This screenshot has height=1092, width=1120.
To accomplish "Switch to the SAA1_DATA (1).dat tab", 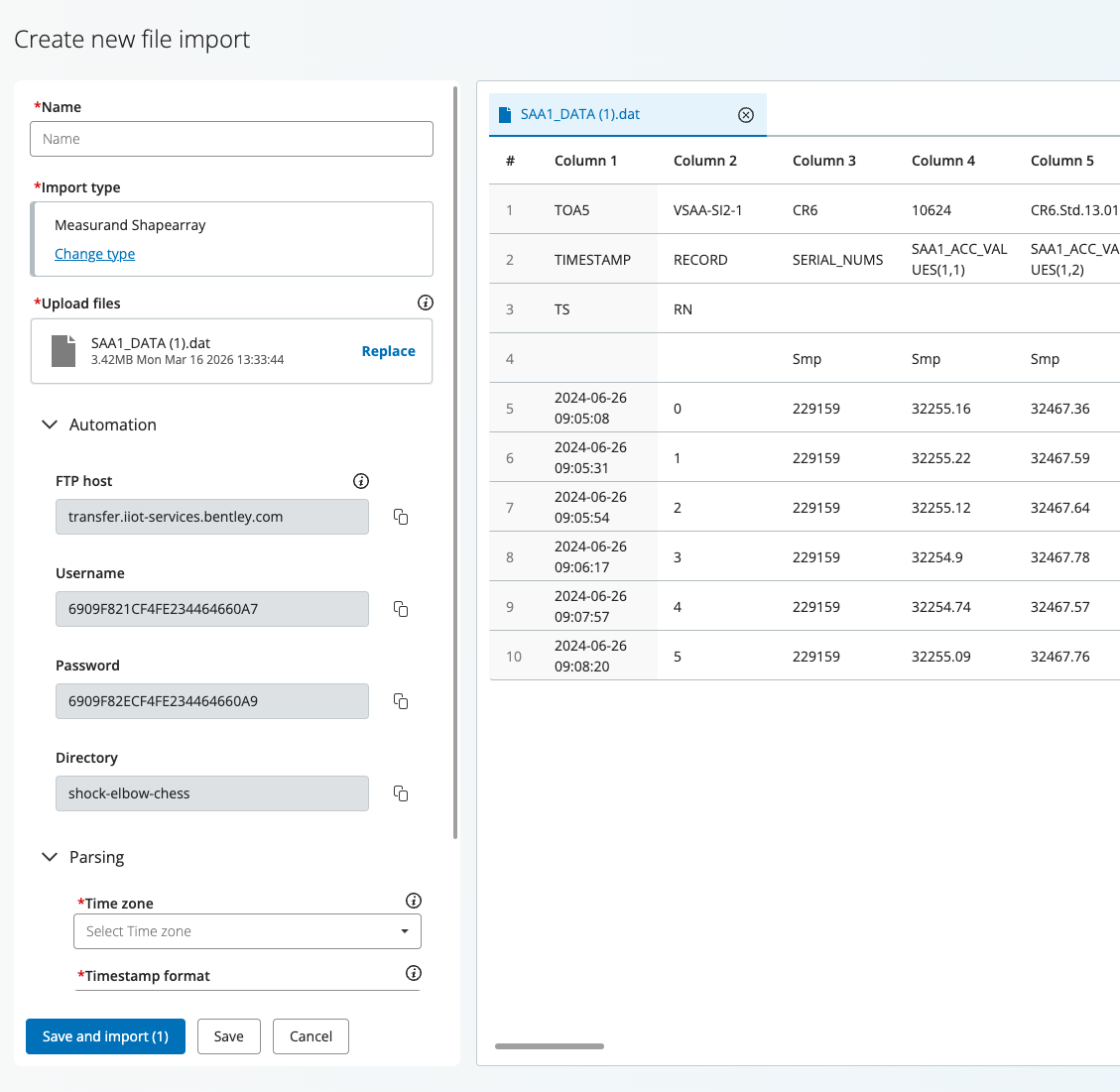I will click(x=580, y=115).
